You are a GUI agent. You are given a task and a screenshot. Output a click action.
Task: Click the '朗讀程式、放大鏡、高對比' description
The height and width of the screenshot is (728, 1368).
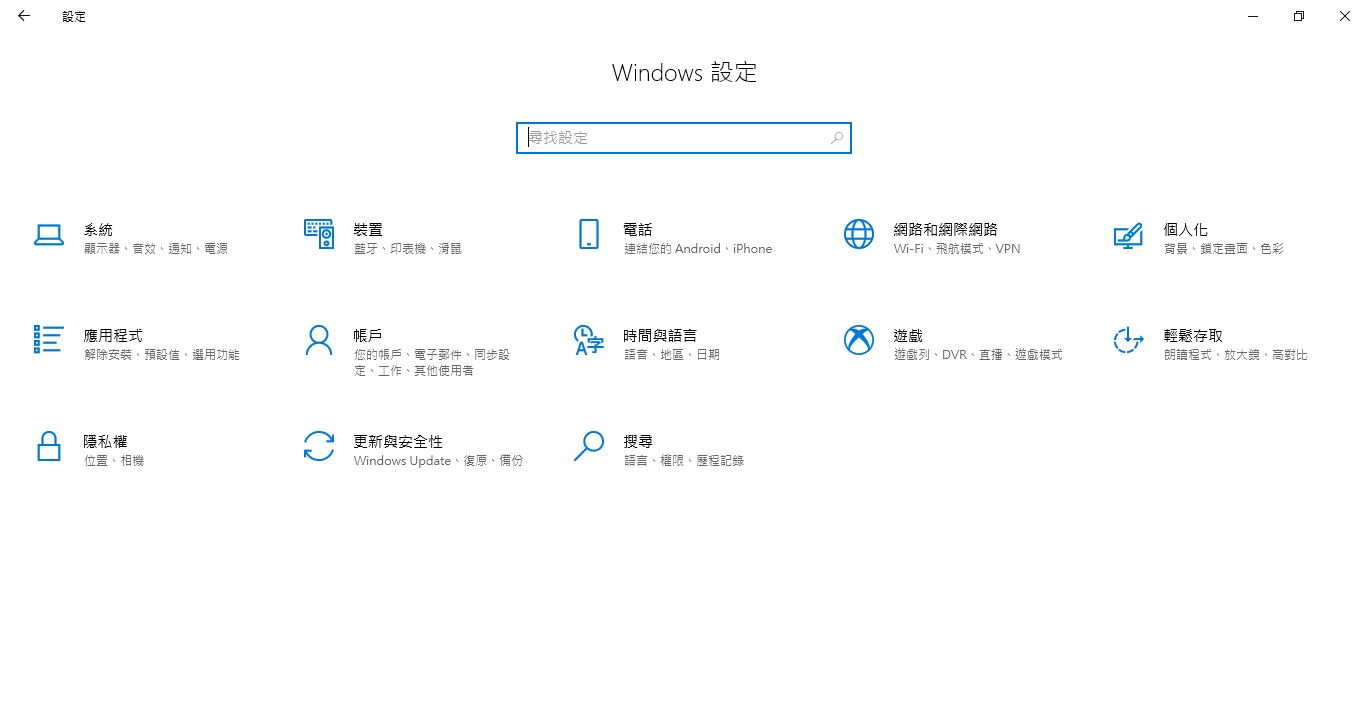pos(1236,355)
